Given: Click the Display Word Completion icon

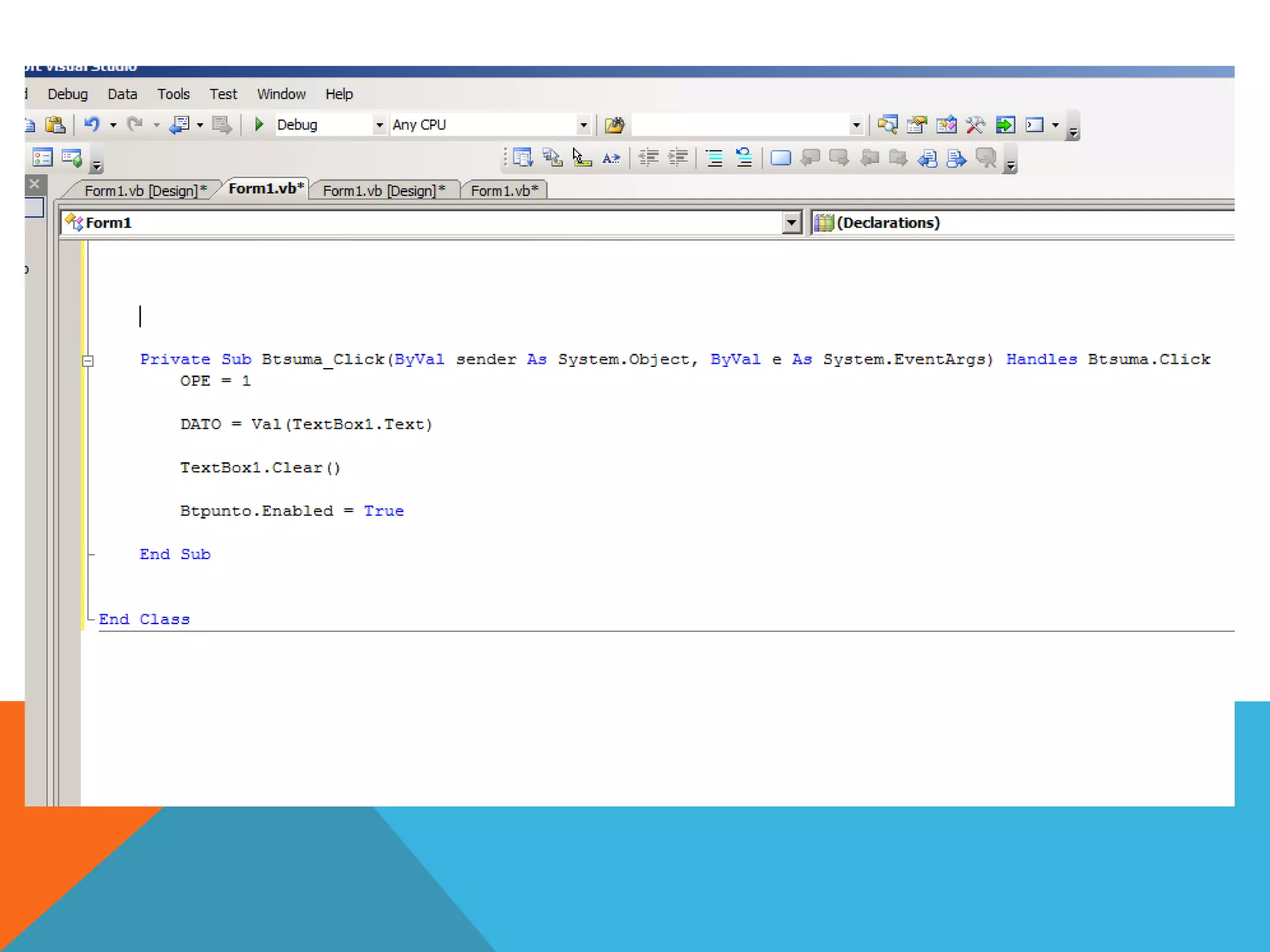Looking at the screenshot, I should [x=611, y=159].
